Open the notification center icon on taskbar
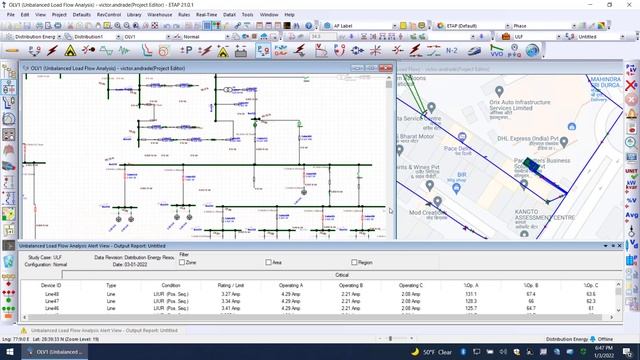Image resolution: width=640 pixels, height=360 pixels. tap(627, 352)
